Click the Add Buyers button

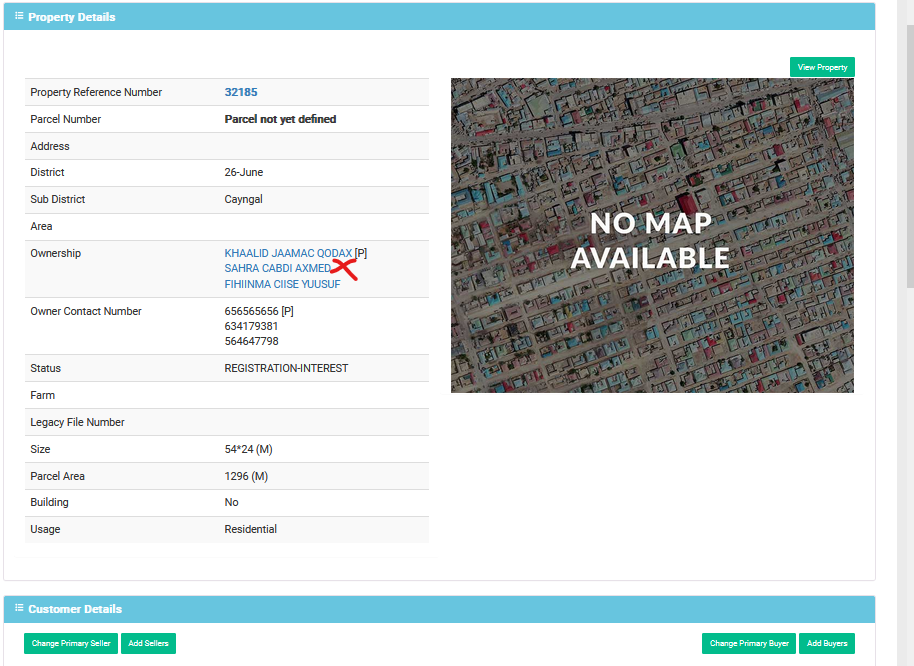[x=827, y=643]
